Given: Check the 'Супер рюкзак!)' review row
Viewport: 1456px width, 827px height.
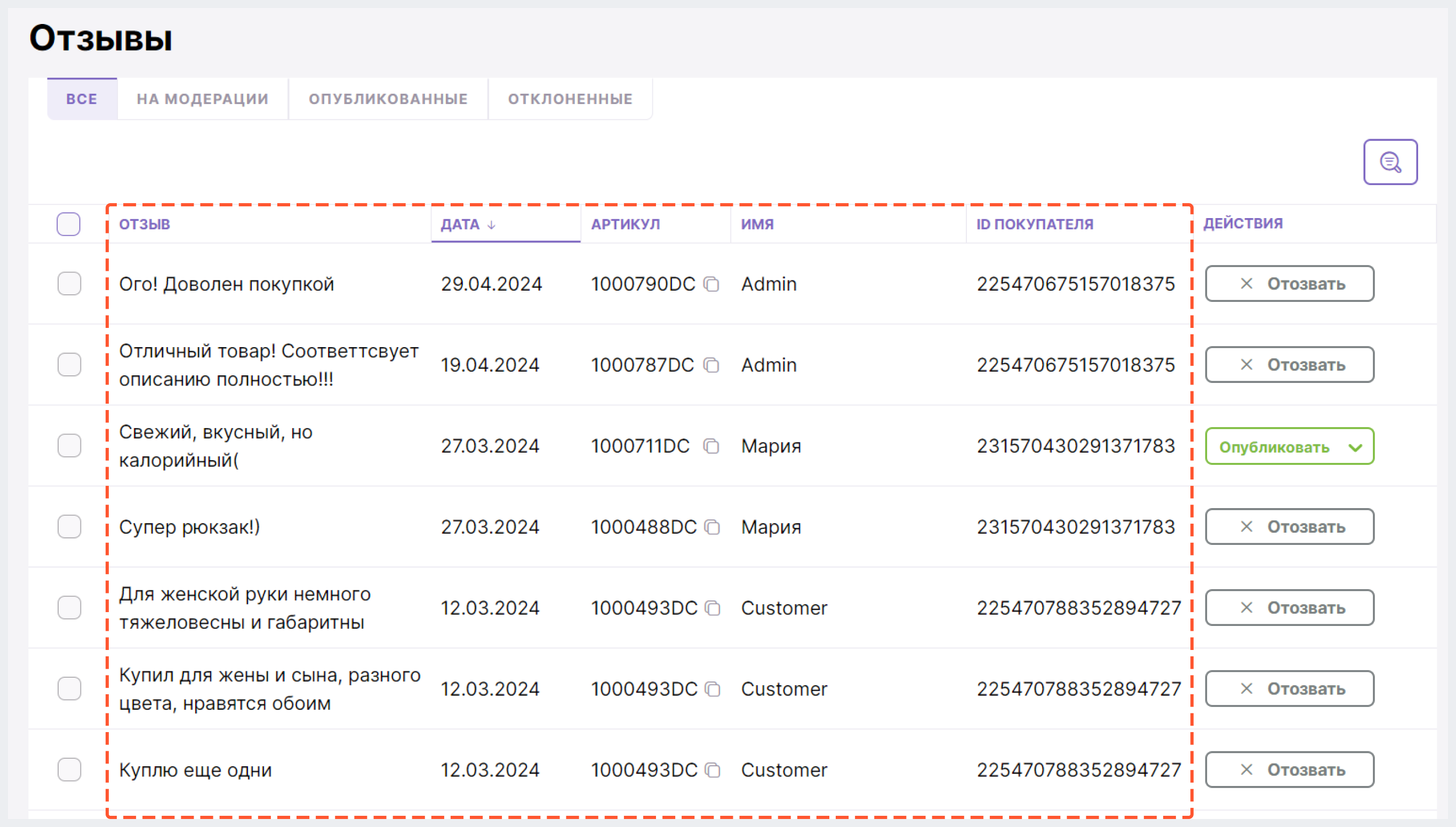Looking at the screenshot, I should tap(69, 526).
